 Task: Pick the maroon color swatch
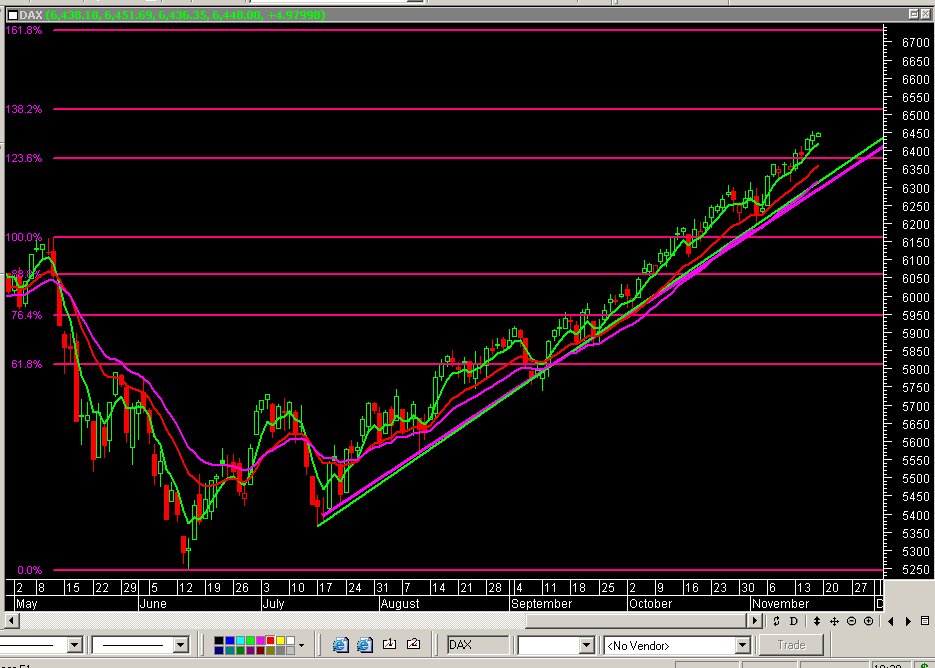point(260,650)
